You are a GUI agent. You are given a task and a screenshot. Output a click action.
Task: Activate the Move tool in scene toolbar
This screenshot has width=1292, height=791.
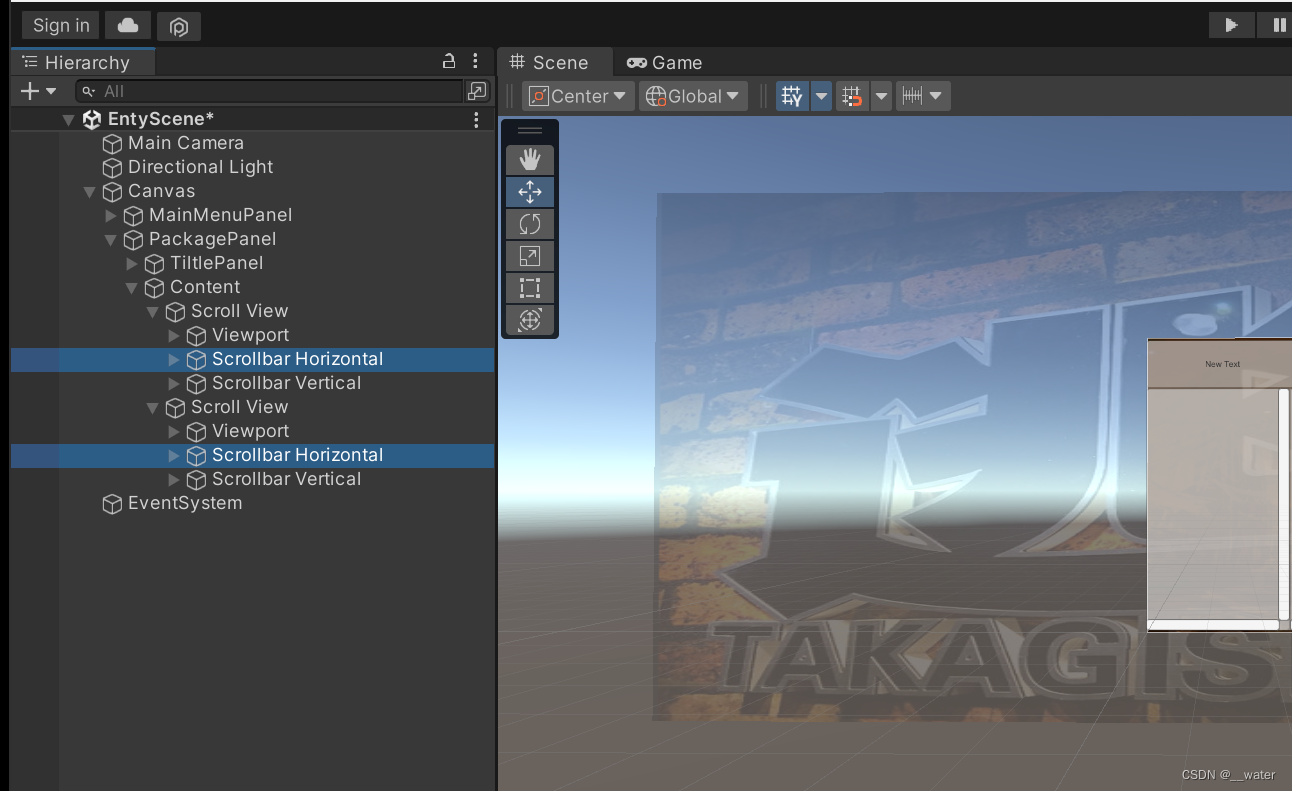pyautogui.click(x=530, y=192)
